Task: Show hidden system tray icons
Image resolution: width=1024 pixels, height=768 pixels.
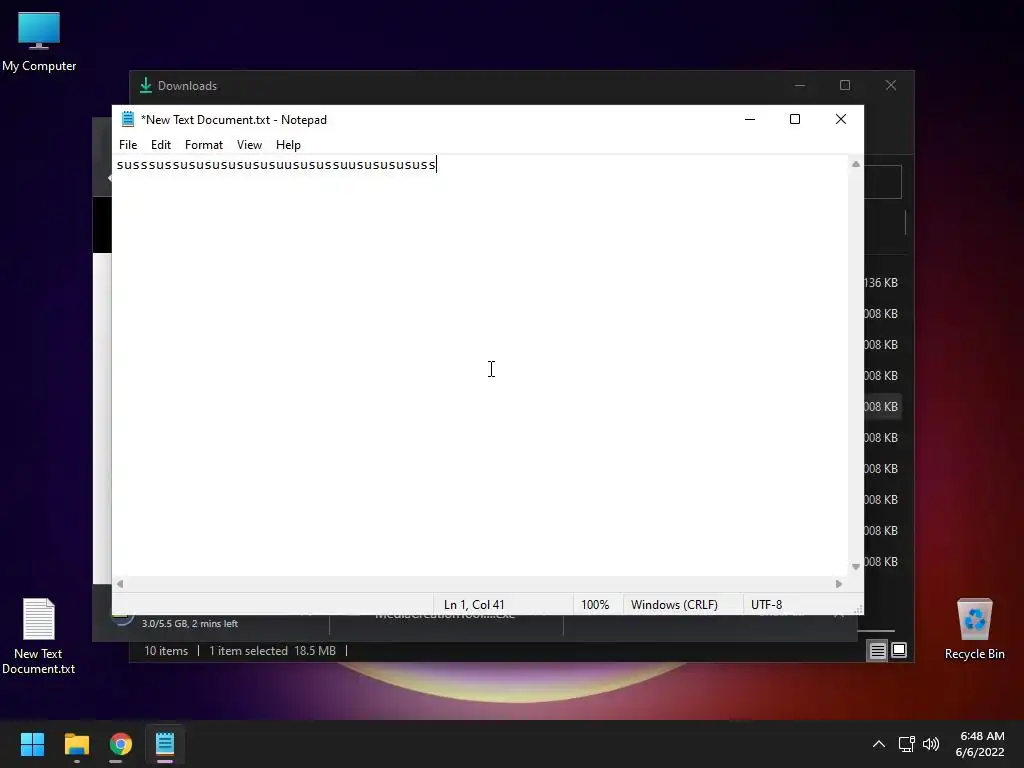Action: tap(879, 744)
